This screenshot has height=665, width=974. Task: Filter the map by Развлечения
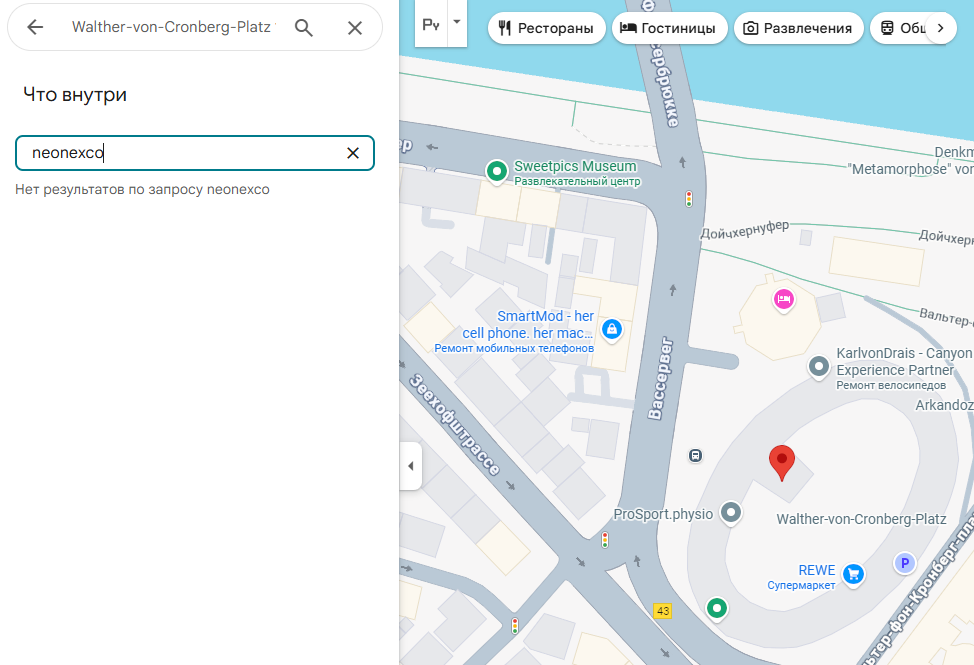(798, 28)
